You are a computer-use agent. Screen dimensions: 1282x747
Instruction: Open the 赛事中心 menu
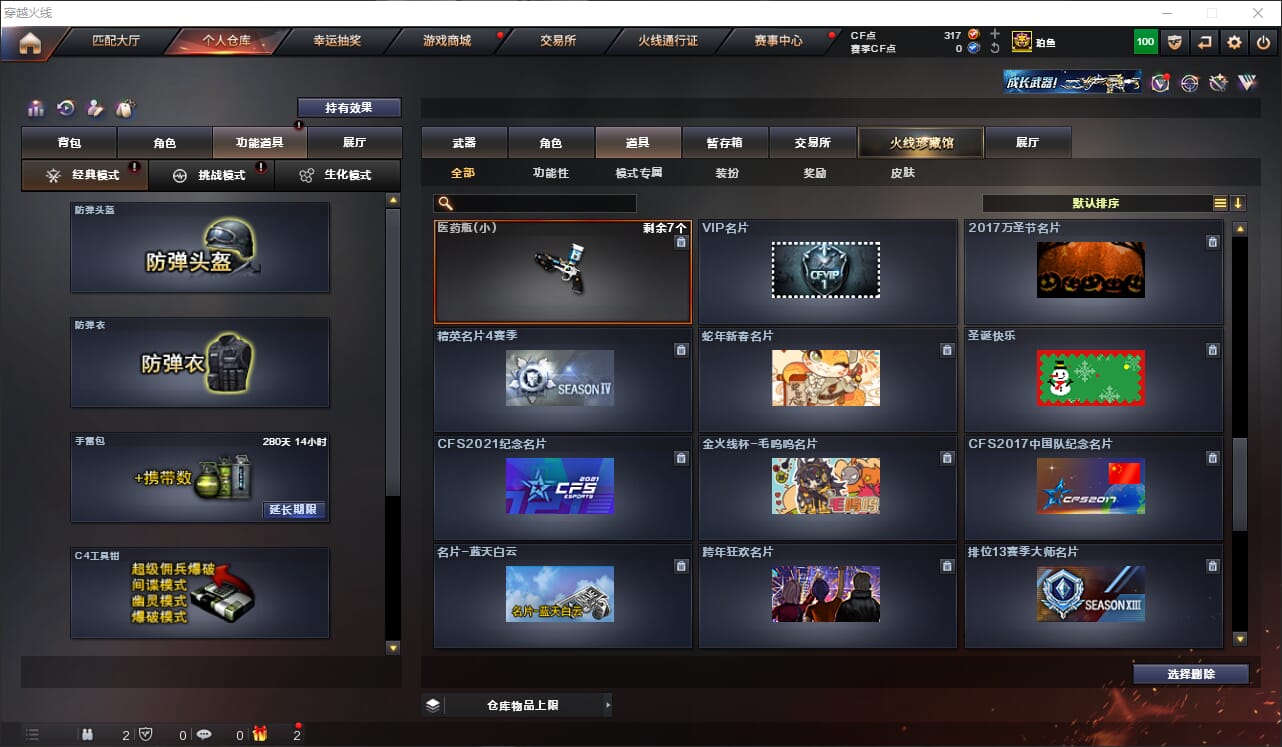778,41
